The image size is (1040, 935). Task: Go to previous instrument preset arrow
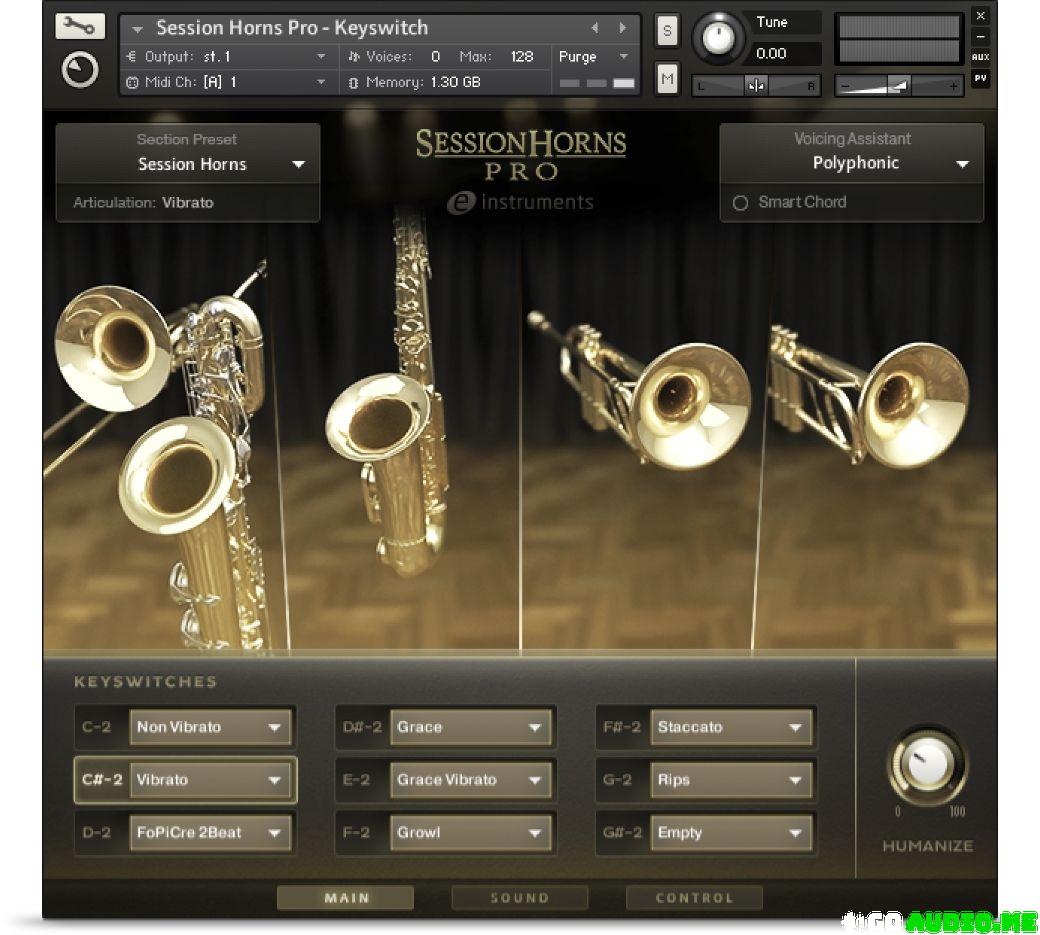[594, 28]
